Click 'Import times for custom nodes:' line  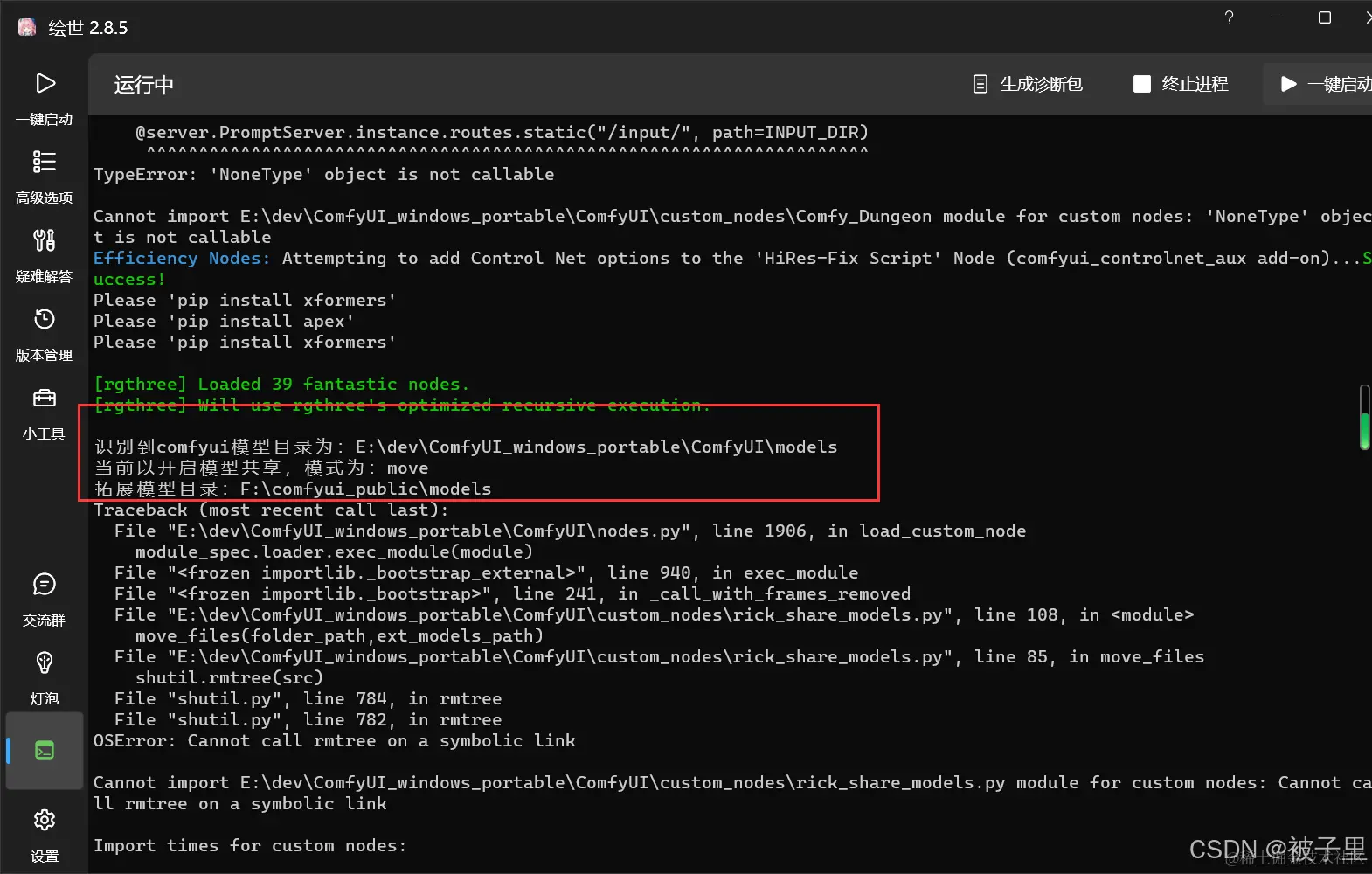pos(250,845)
